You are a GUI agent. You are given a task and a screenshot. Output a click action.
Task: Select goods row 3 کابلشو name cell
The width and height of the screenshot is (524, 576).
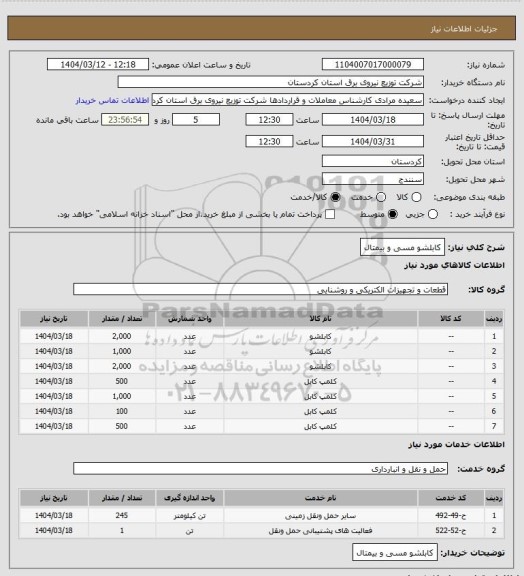point(320,366)
